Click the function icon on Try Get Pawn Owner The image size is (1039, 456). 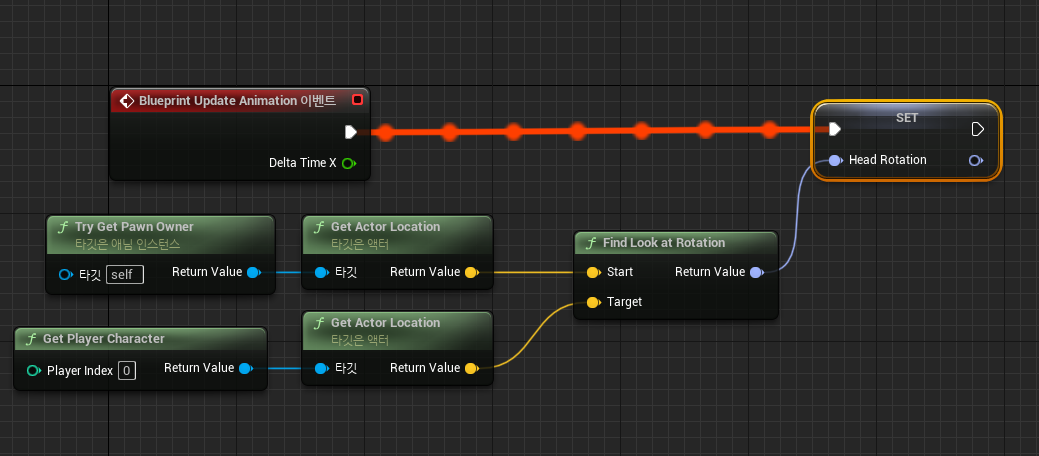(x=64, y=227)
